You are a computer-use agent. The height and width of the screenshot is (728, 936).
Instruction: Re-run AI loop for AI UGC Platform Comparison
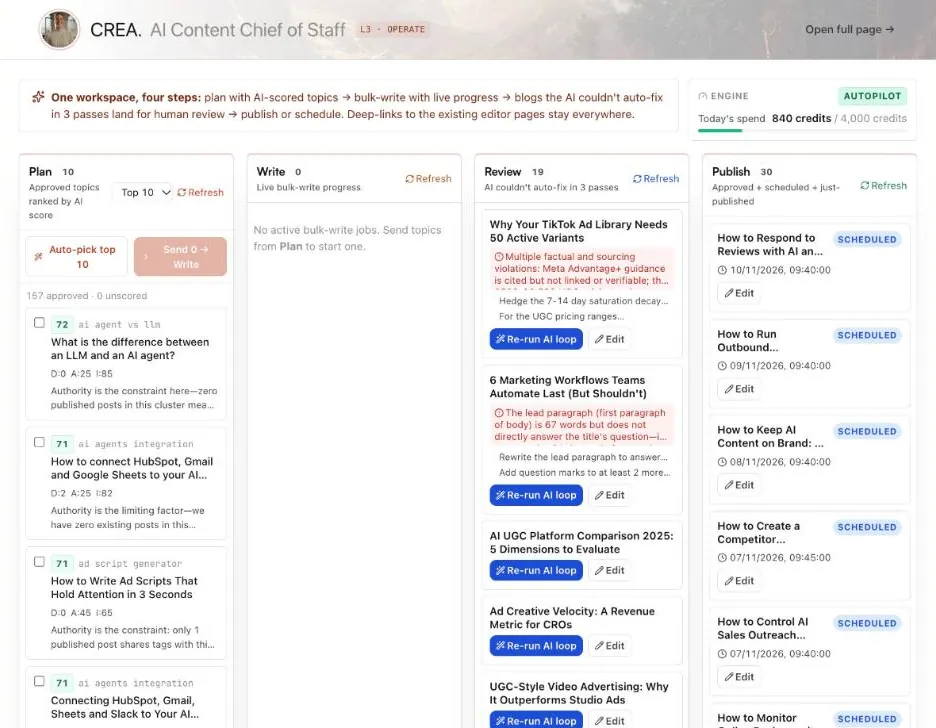pos(536,570)
